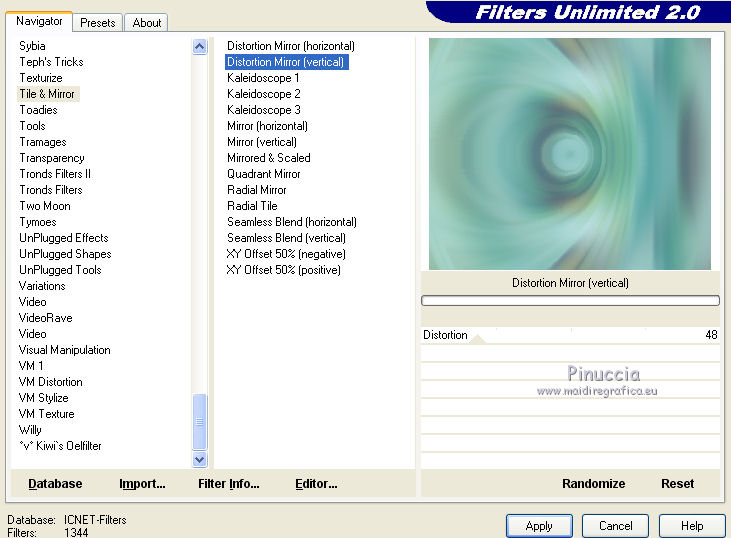Choose the Kaleidoscope 1 filter
731x538 pixels.
(x=263, y=78)
